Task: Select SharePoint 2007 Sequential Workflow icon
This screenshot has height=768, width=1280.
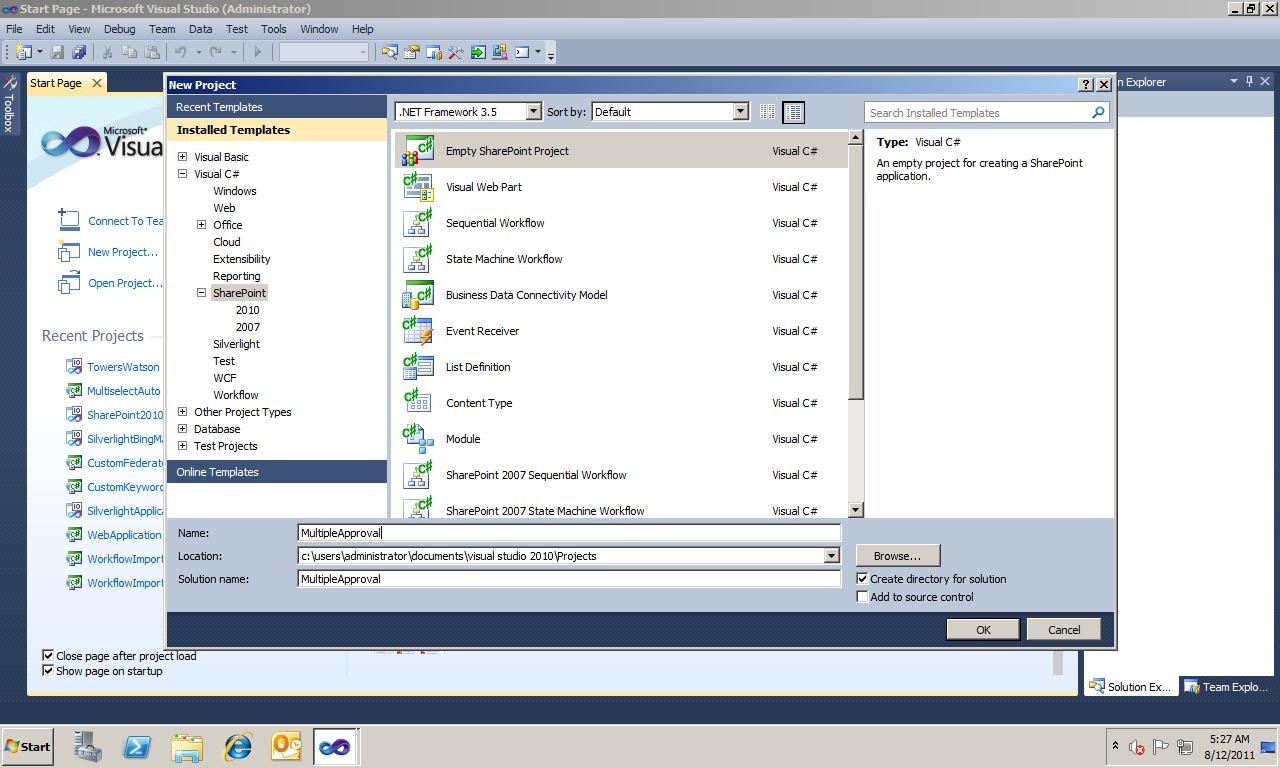Action: tap(417, 475)
